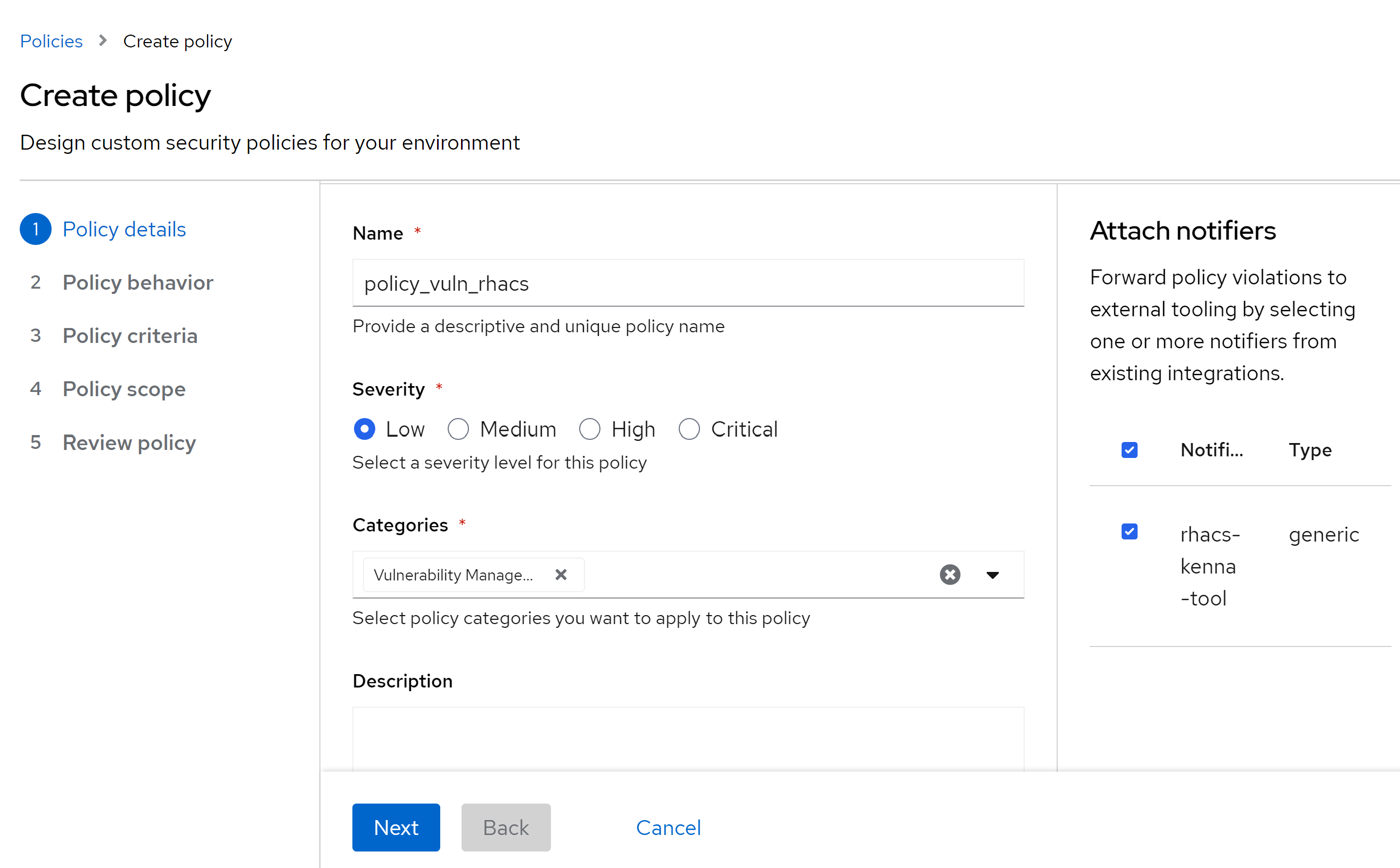Go to Policy behavior step
Viewport: 1400px width, 868px height.
tap(138, 282)
